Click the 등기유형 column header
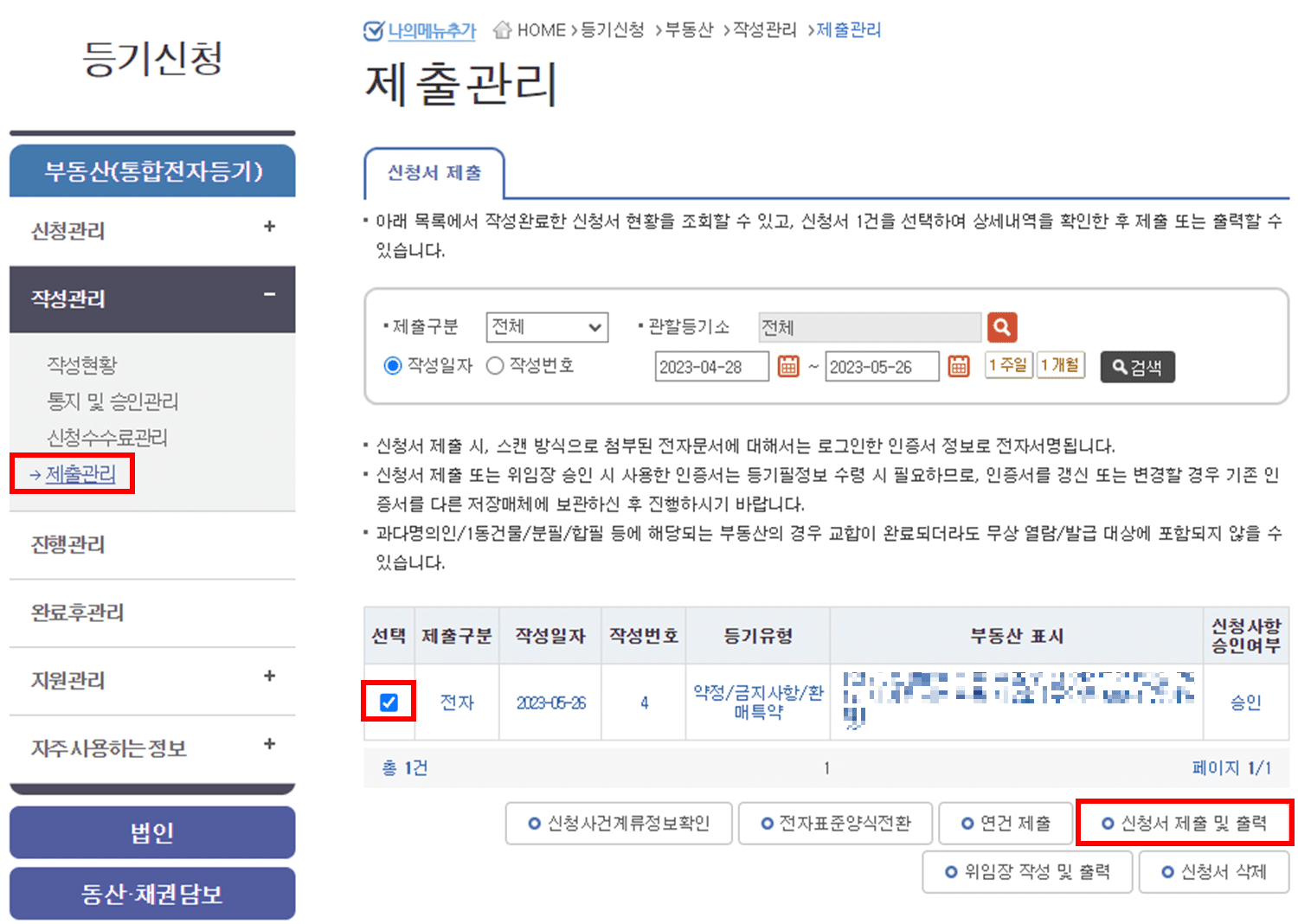The width and height of the screenshot is (1298, 924). click(758, 636)
